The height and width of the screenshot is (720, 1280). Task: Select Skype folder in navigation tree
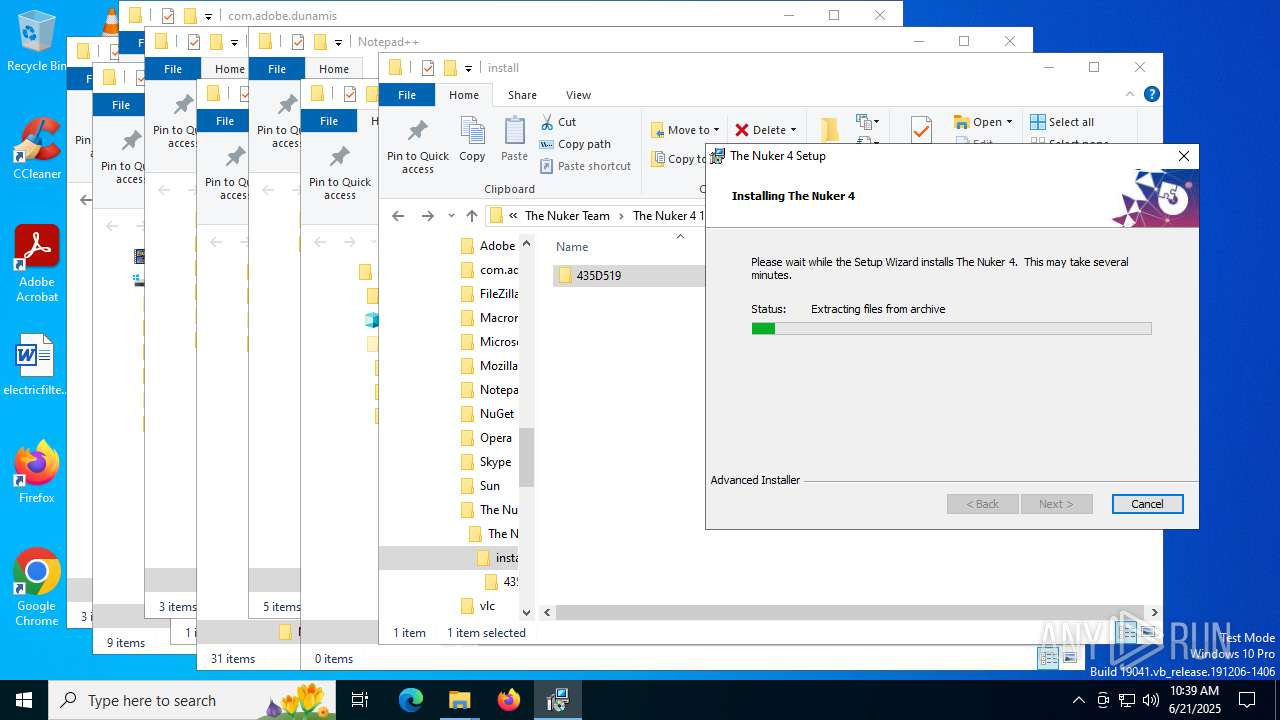point(486,462)
